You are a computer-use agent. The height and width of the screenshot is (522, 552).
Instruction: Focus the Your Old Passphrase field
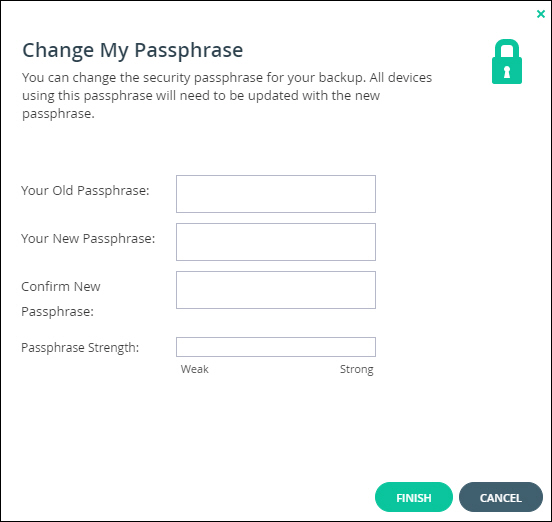(276, 194)
